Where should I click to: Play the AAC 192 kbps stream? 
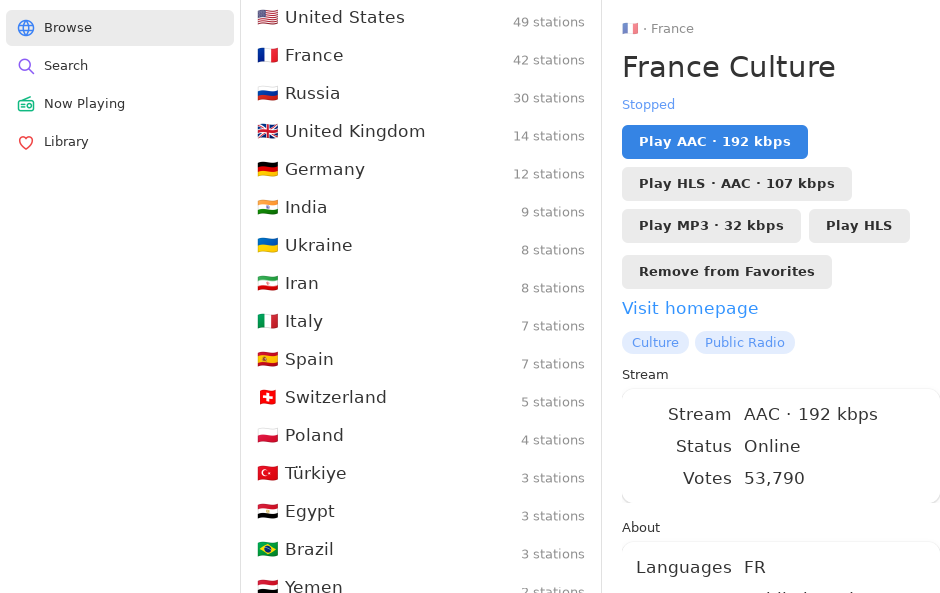pos(715,142)
